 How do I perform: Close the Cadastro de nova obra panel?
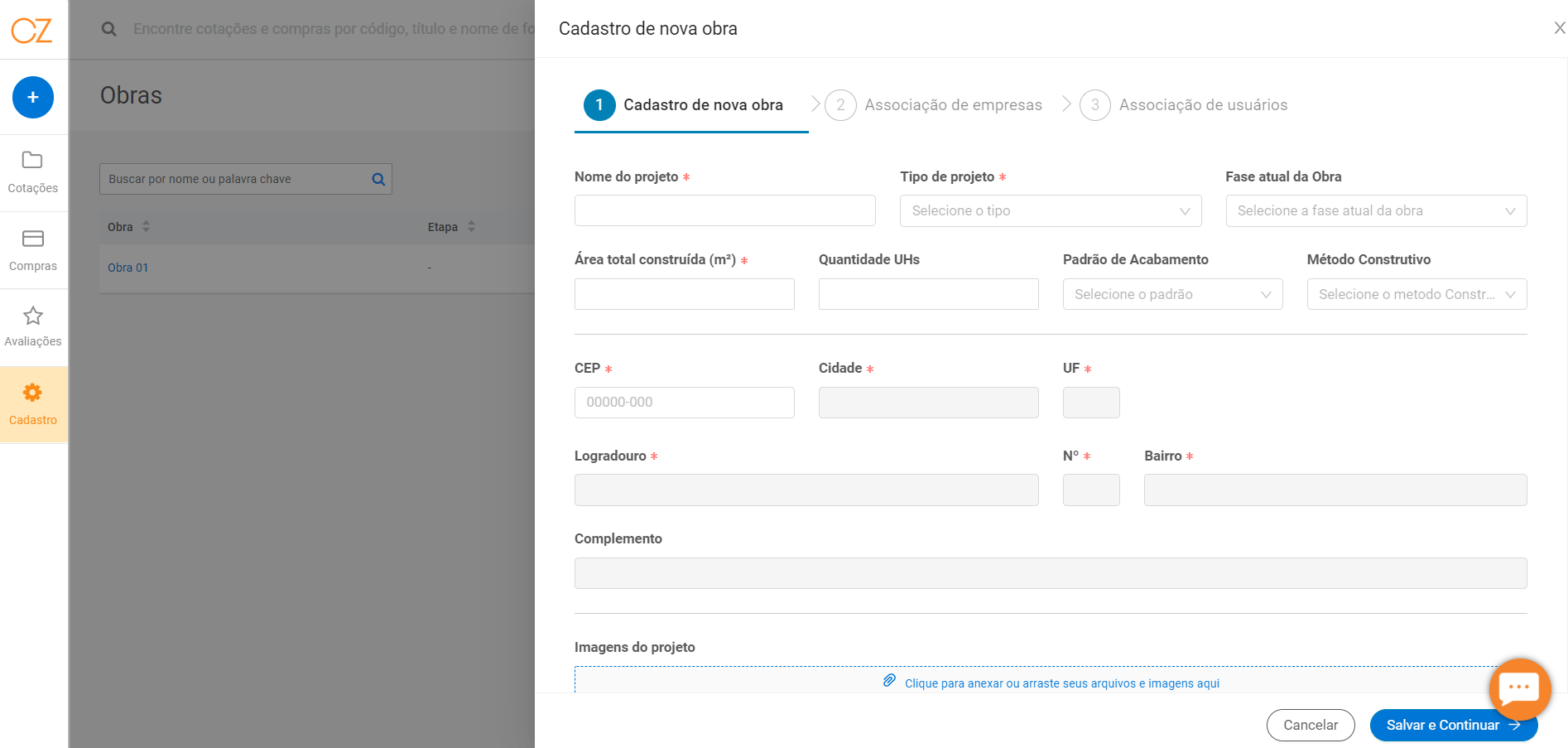point(1559,28)
